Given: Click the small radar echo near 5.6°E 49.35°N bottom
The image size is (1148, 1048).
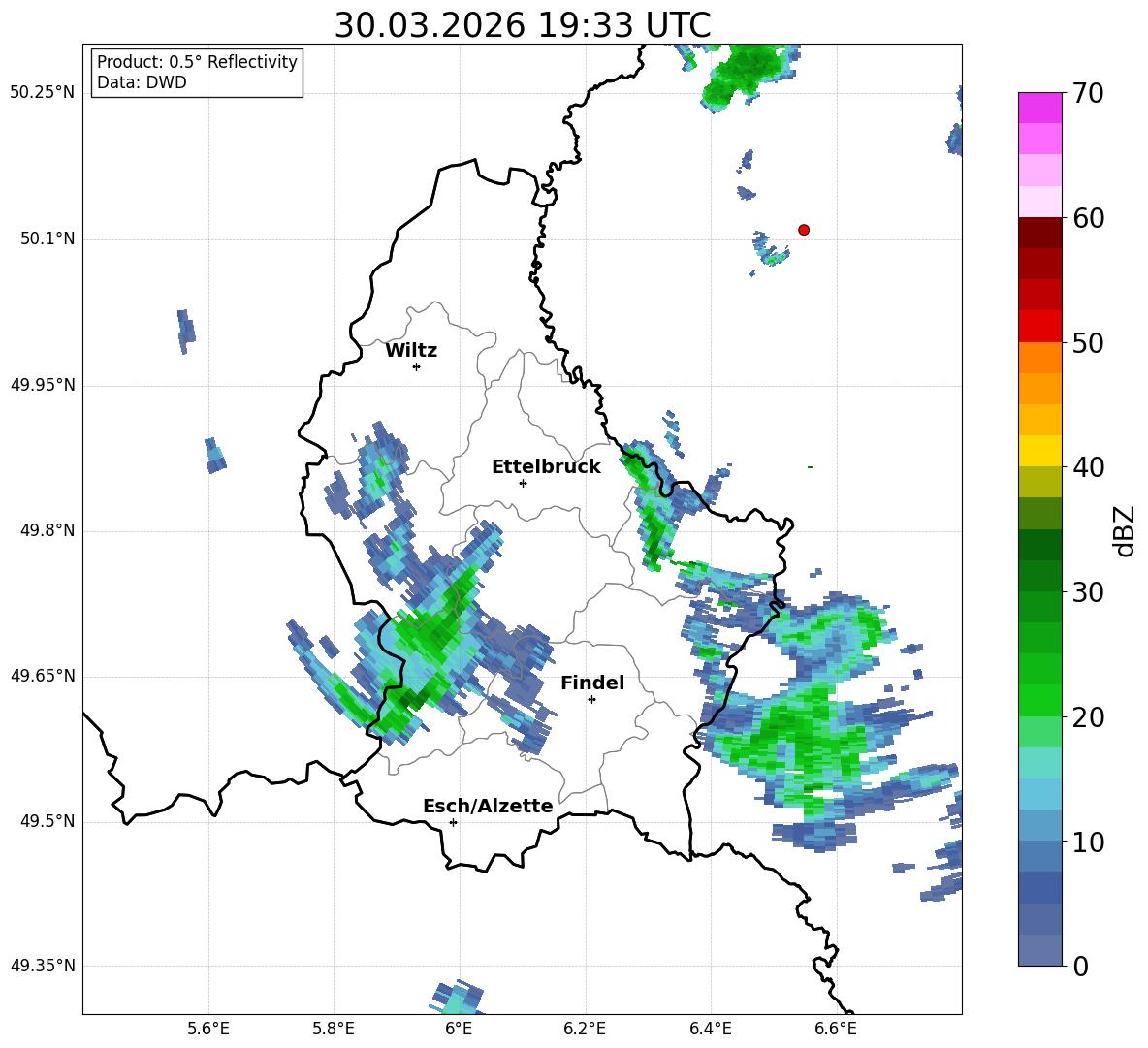Looking at the screenshot, I should pyautogui.click(x=458, y=997).
